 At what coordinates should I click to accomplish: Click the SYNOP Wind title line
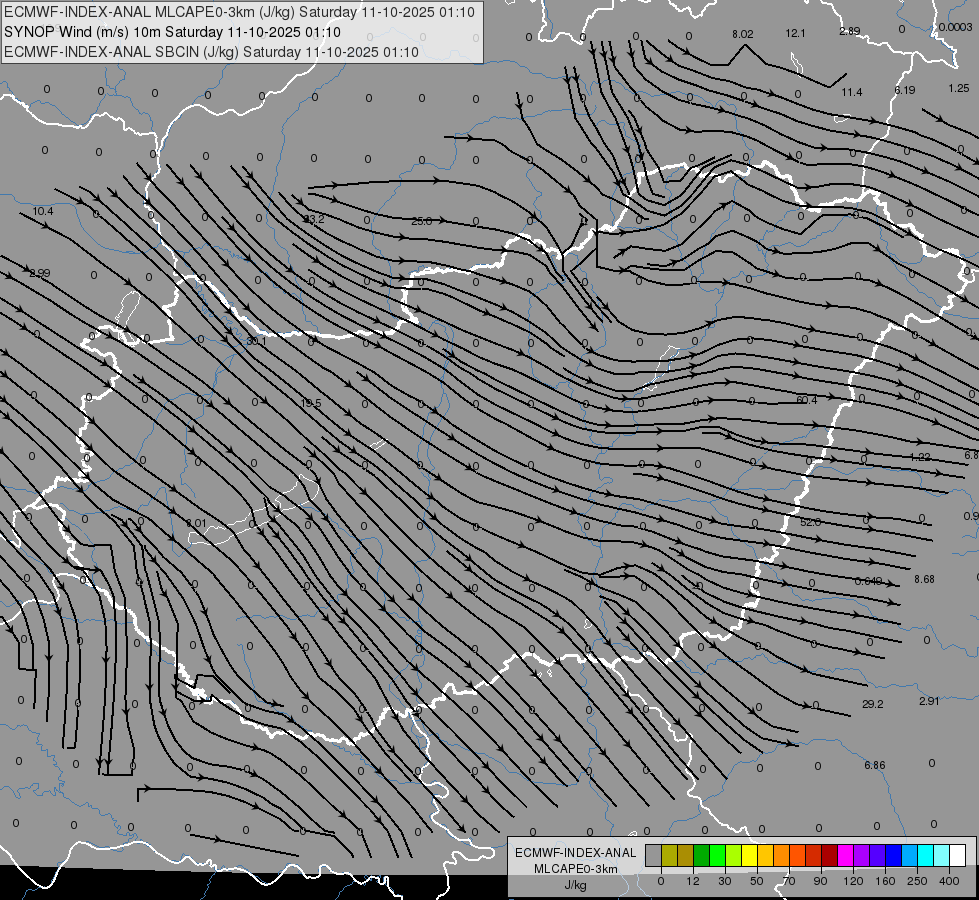point(172,32)
